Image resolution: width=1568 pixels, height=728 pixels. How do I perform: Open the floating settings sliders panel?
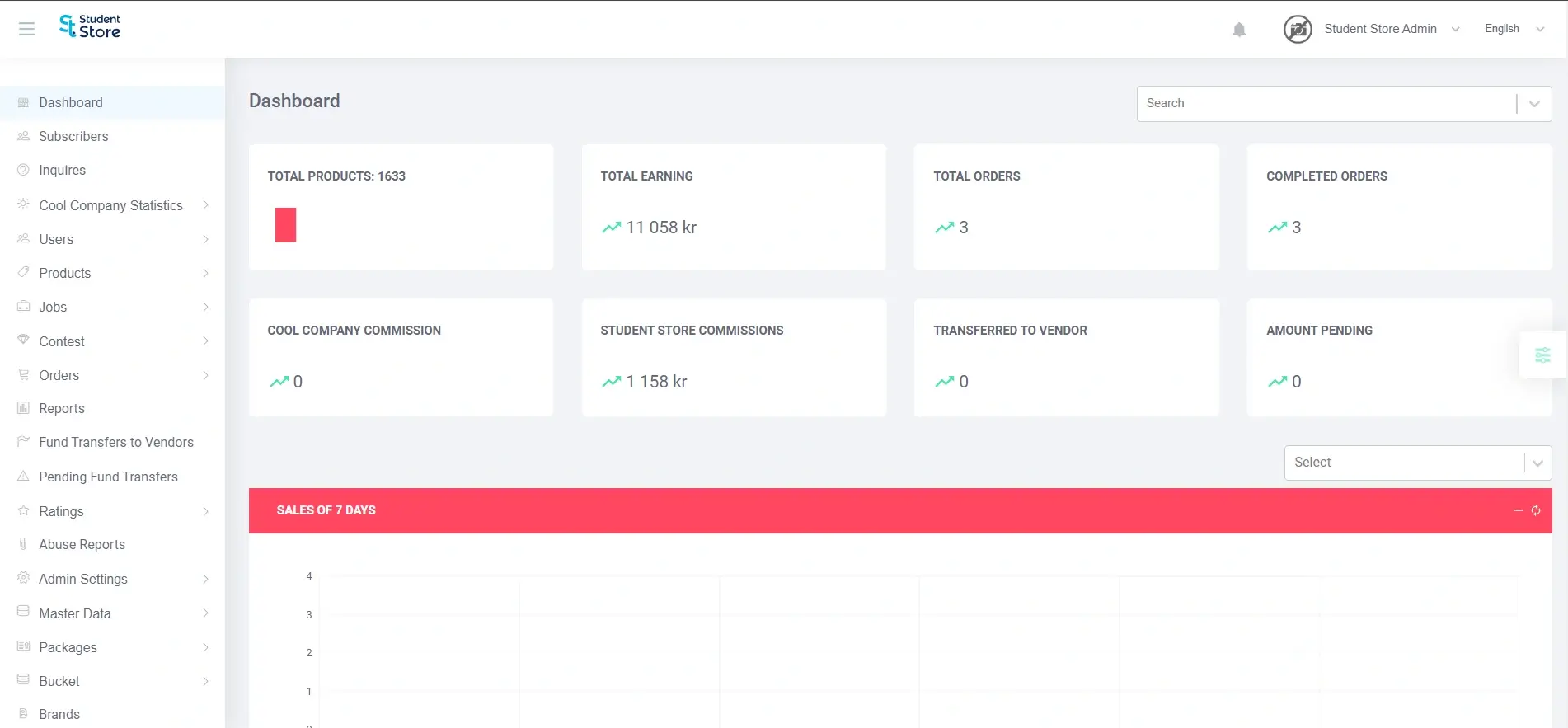point(1542,355)
